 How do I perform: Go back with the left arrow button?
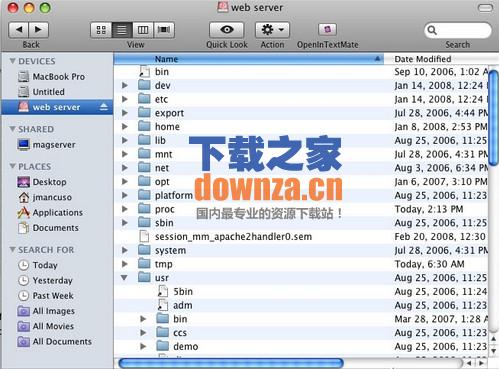(x=19, y=30)
